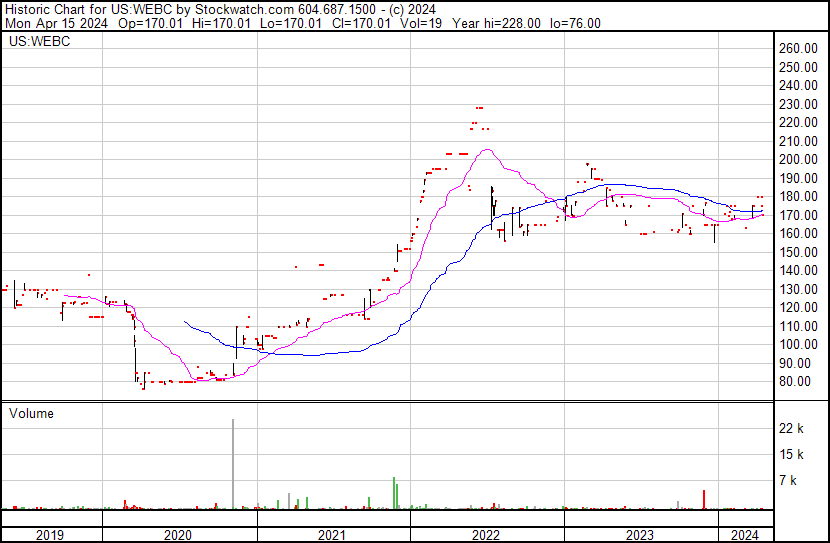This screenshot has height=543, width=830.
Task: Click the tallest gray volume spike in 2020
Action: tap(234, 464)
